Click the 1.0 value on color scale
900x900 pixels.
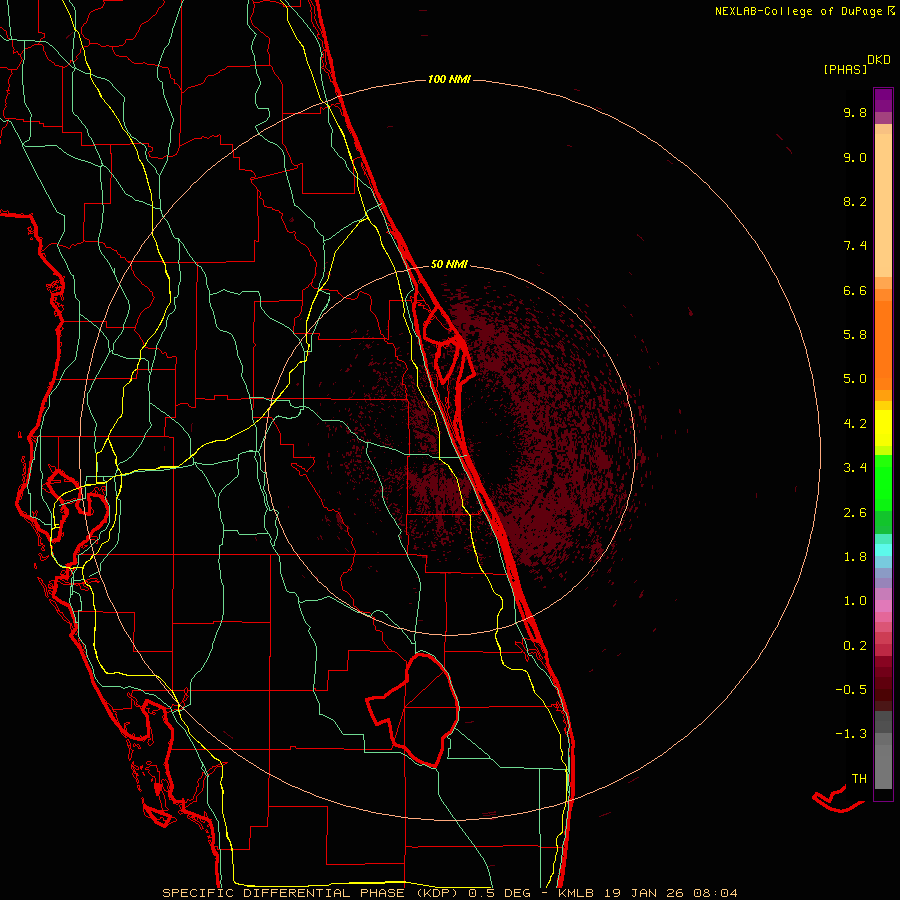pos(855,601)
